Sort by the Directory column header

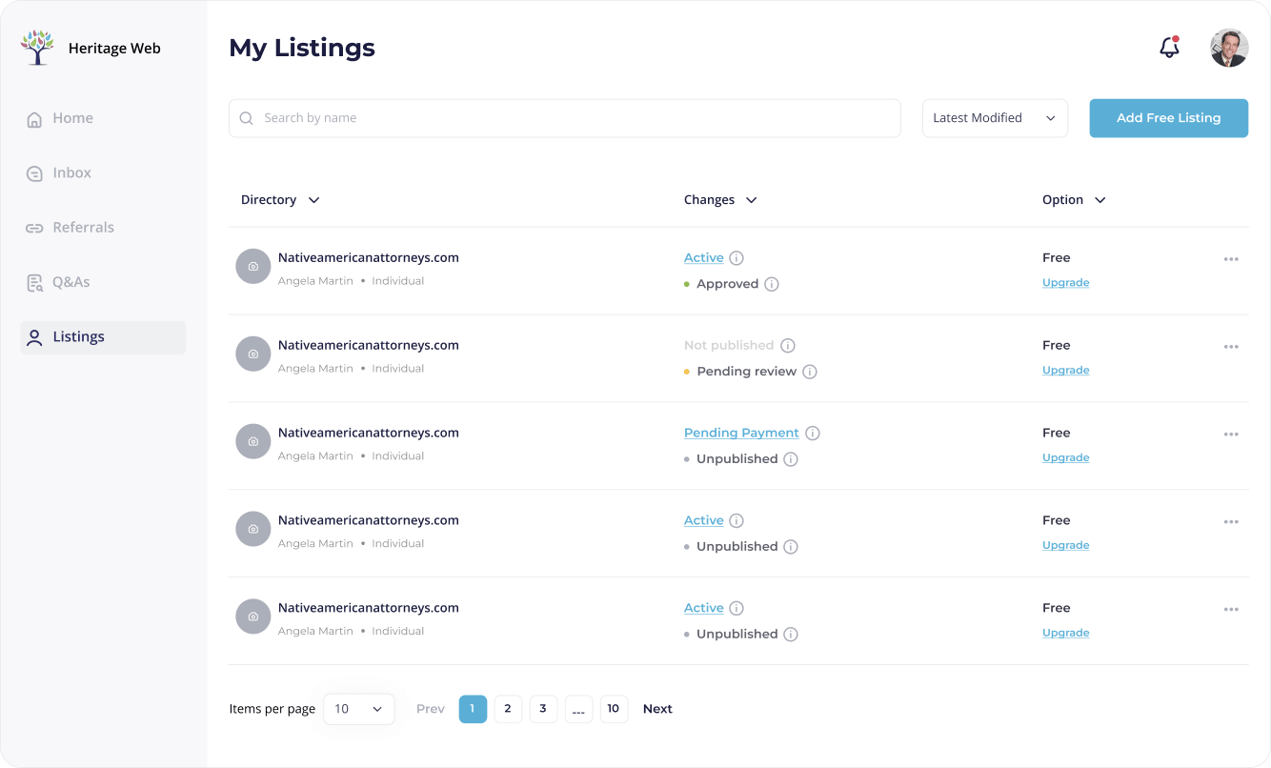280,200
